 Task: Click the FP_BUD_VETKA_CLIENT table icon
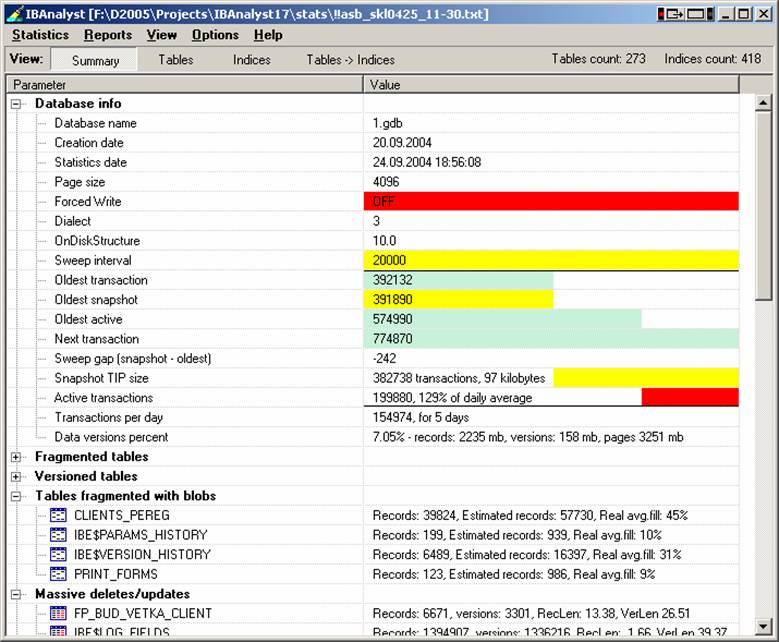58,613
